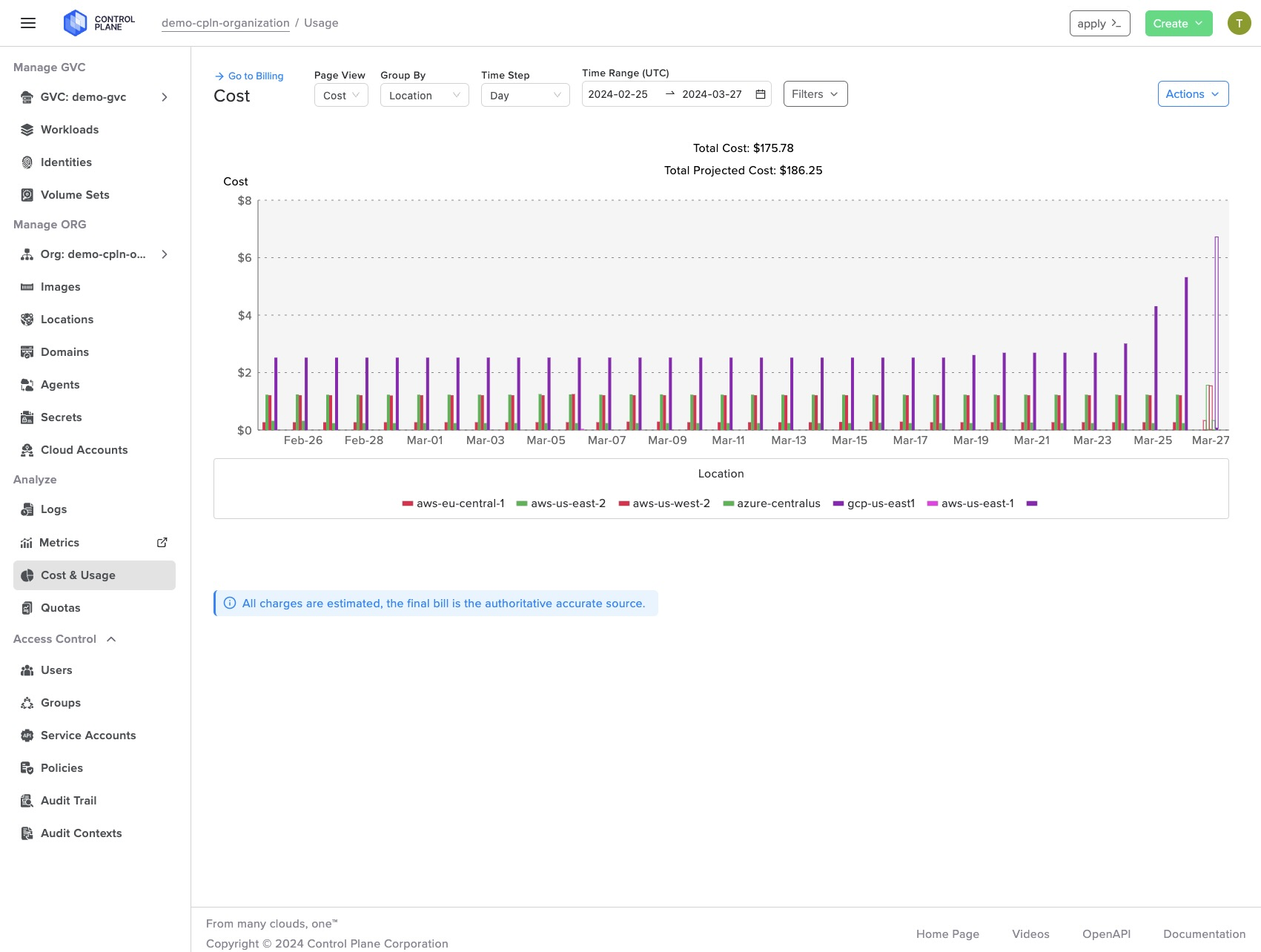Toggle the aws-us-east-2 legend entry

(x=560, y=503)
